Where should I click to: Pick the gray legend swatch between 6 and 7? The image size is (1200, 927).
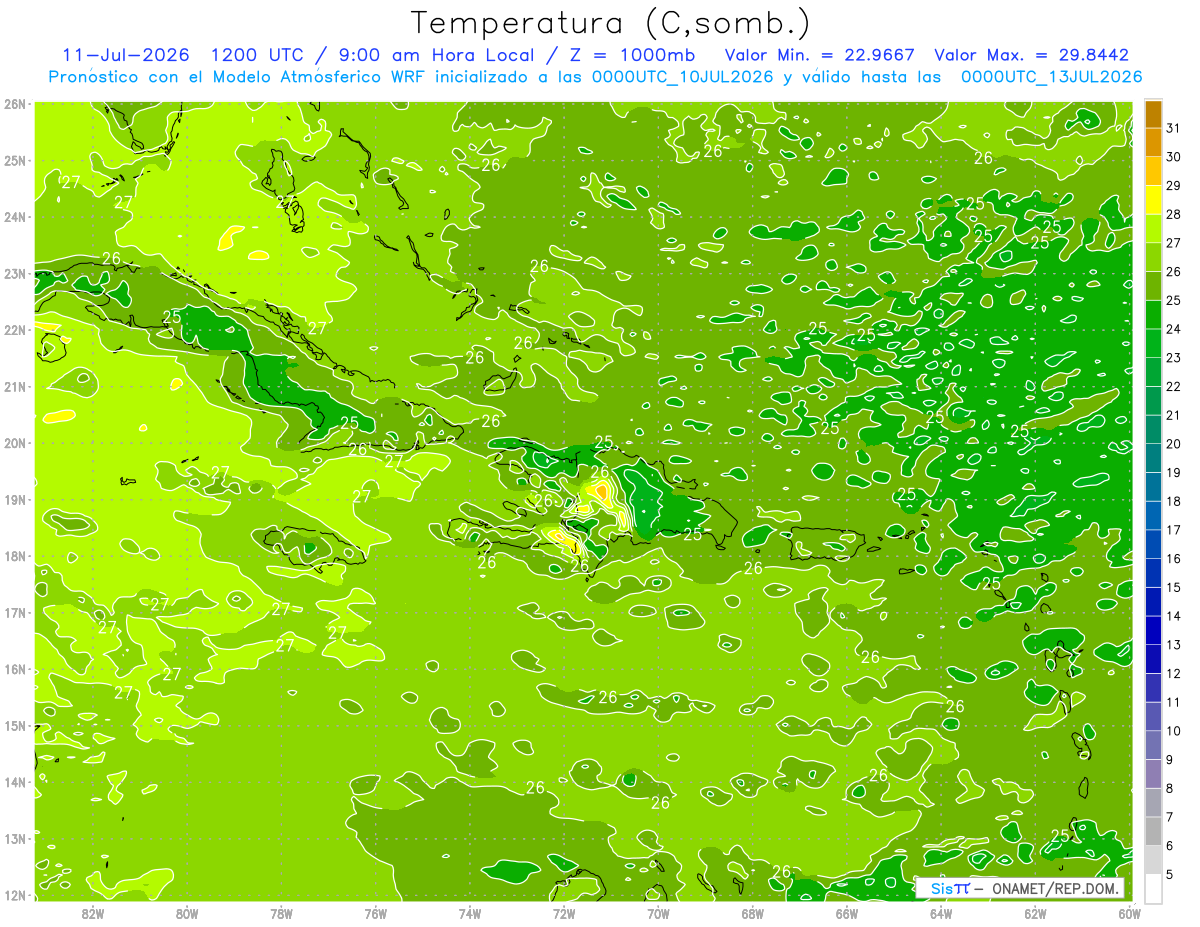[1153, 832]
